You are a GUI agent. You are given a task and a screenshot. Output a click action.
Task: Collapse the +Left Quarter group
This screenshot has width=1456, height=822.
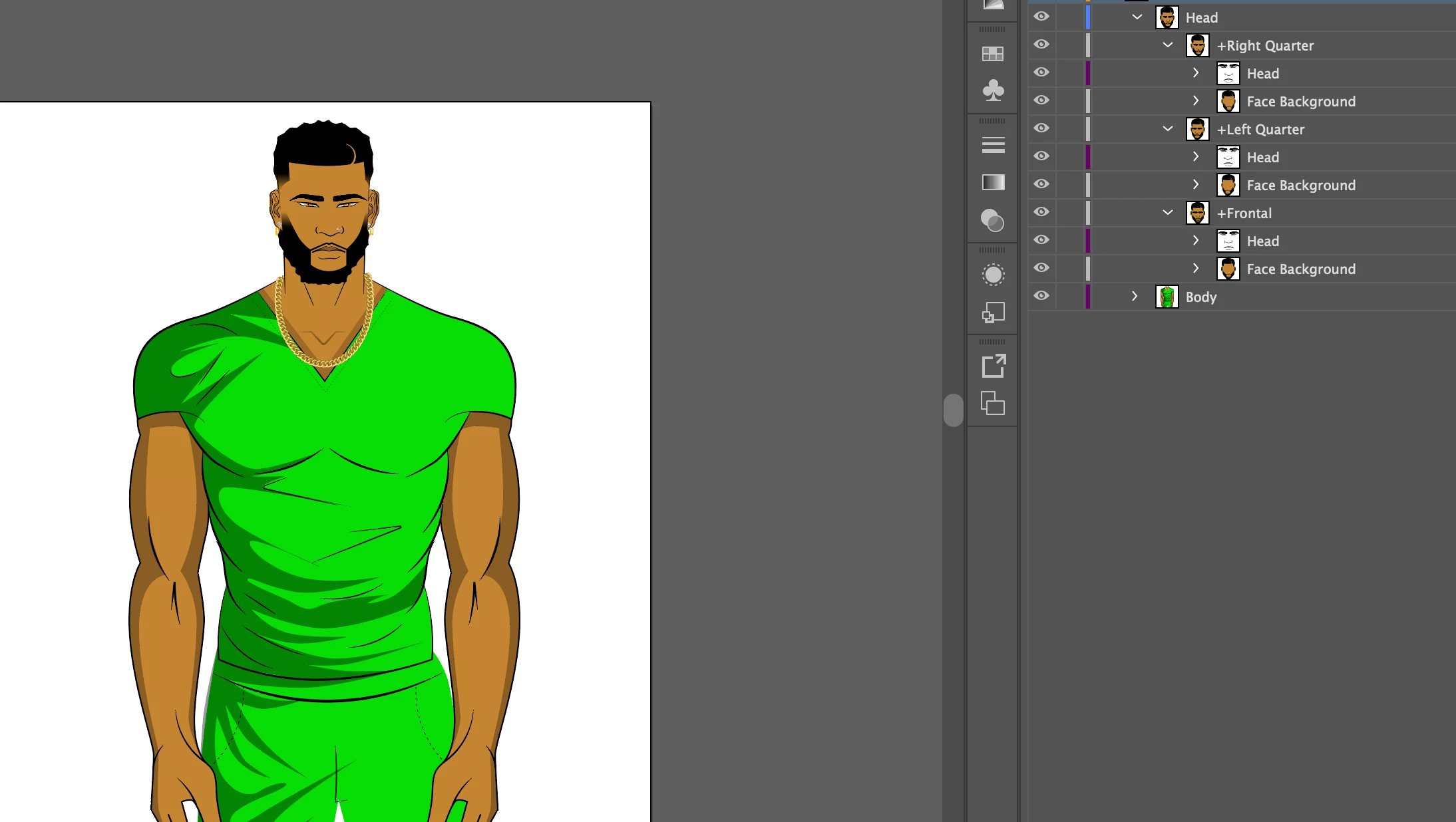(x=1167, y=129)
